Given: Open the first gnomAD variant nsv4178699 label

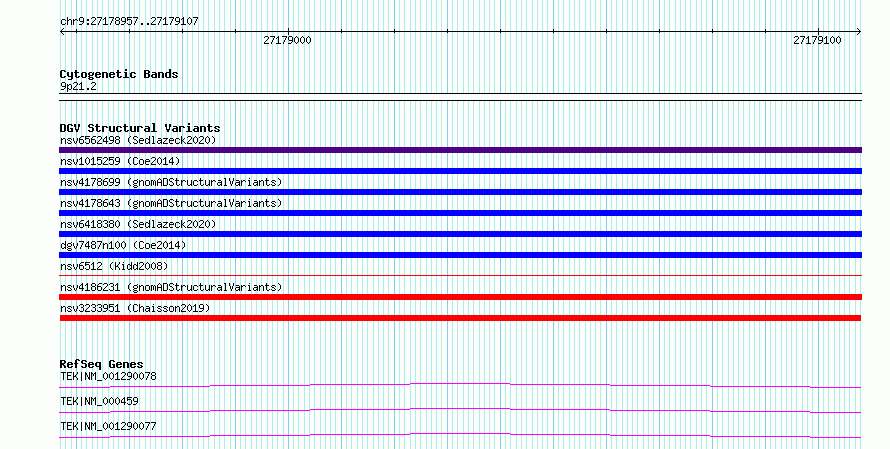Looking at the screenshot, I should 171,182.
